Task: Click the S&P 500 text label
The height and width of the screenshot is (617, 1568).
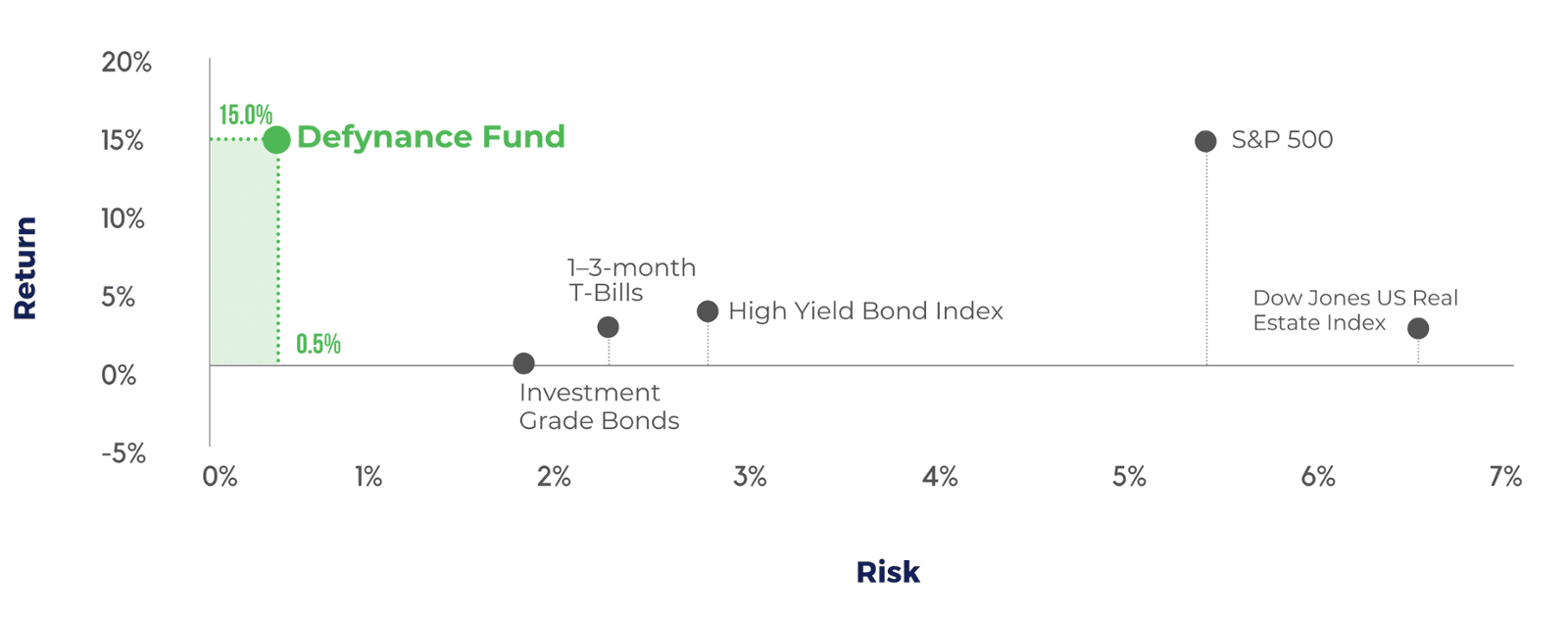Action: (1282, 140)
